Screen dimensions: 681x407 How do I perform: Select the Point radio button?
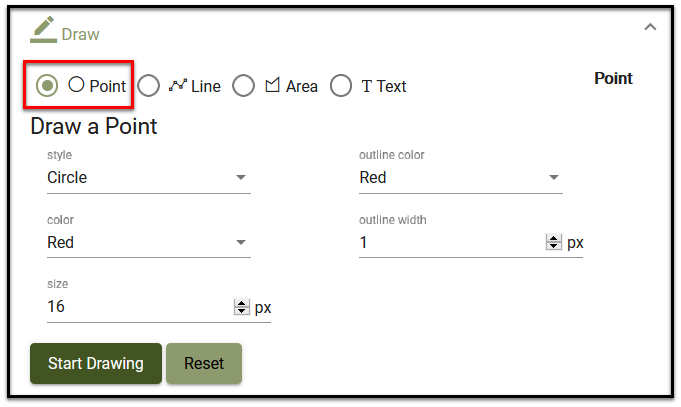point(46,86)
